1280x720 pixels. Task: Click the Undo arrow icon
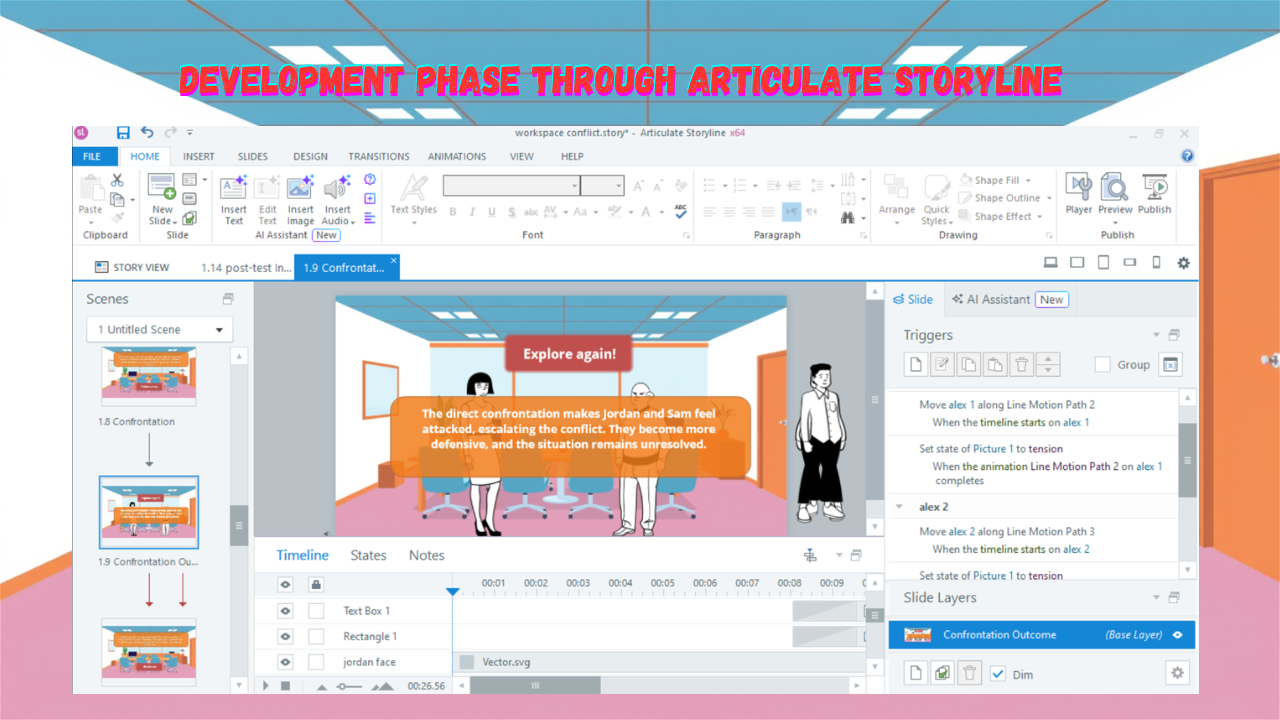[x=147, y=133]
